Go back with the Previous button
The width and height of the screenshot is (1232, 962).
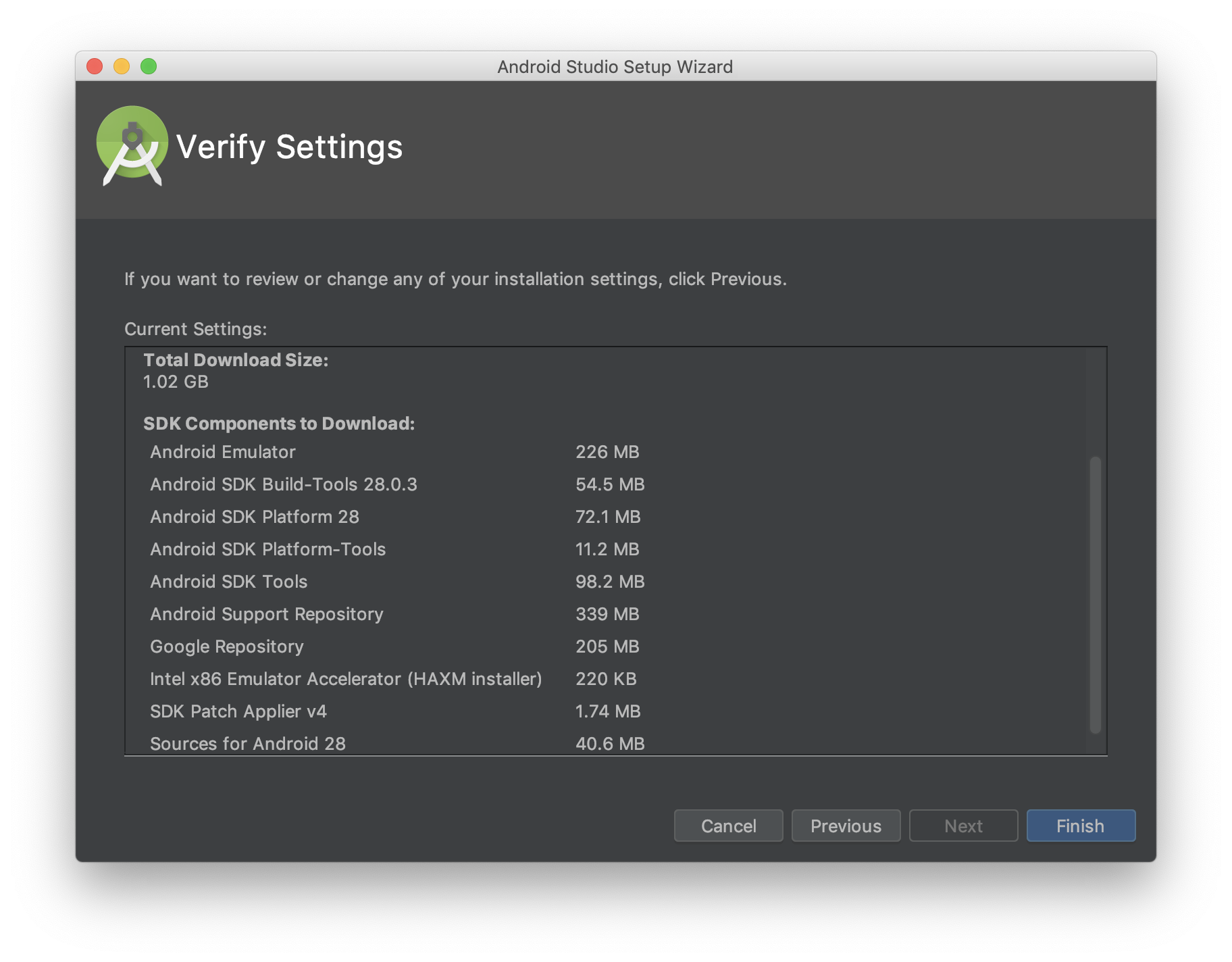846,826
